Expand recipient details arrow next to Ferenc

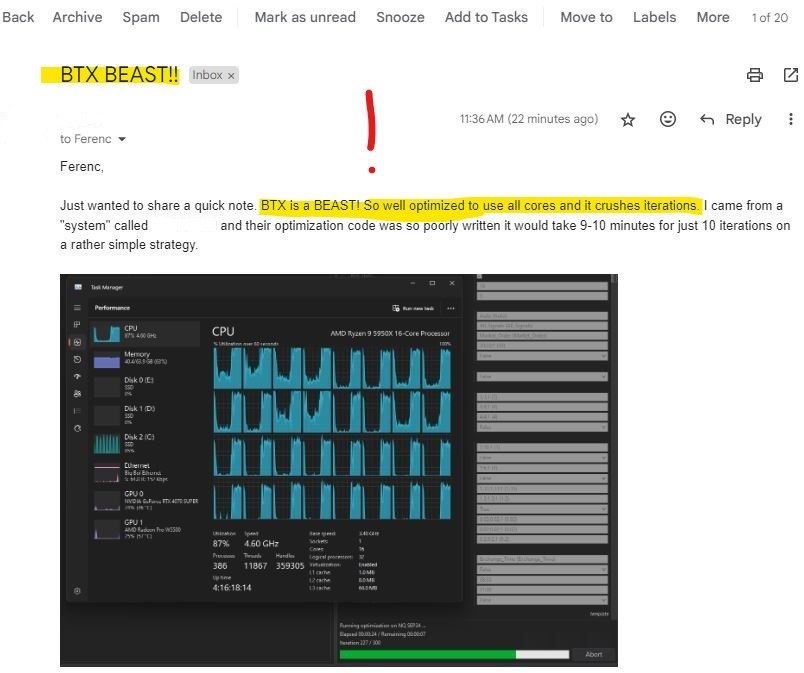coord(122,139)
